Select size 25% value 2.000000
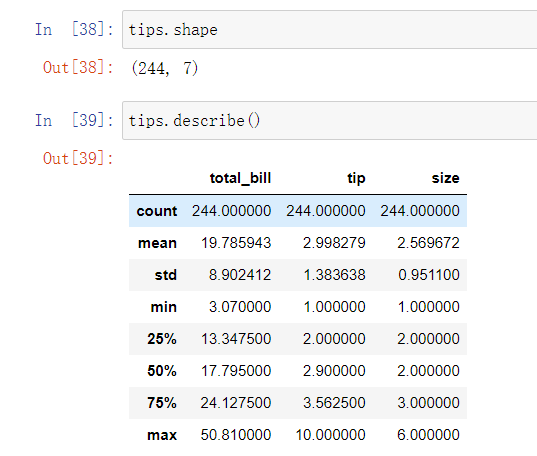 pos(428,339)
